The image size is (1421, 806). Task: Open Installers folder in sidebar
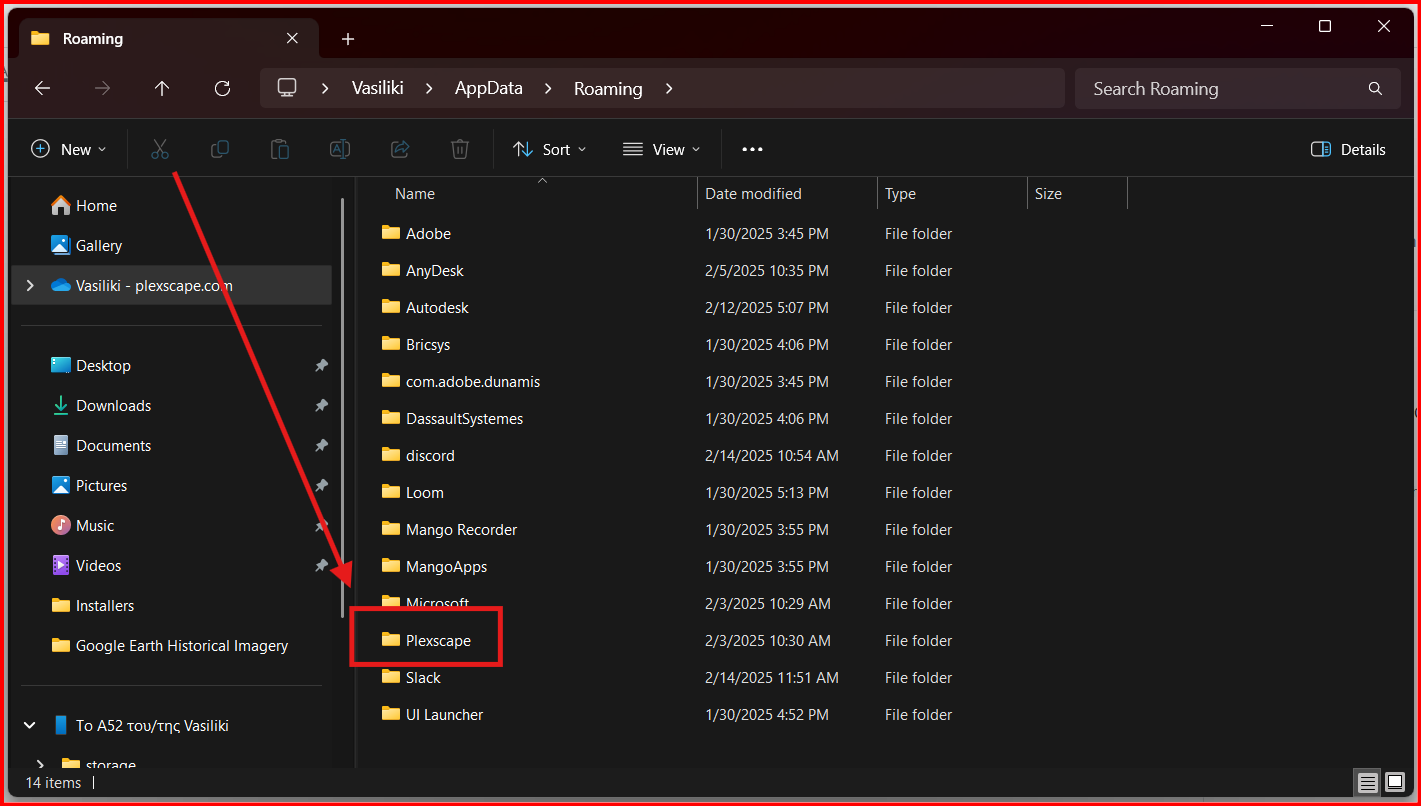coord(92,605)
